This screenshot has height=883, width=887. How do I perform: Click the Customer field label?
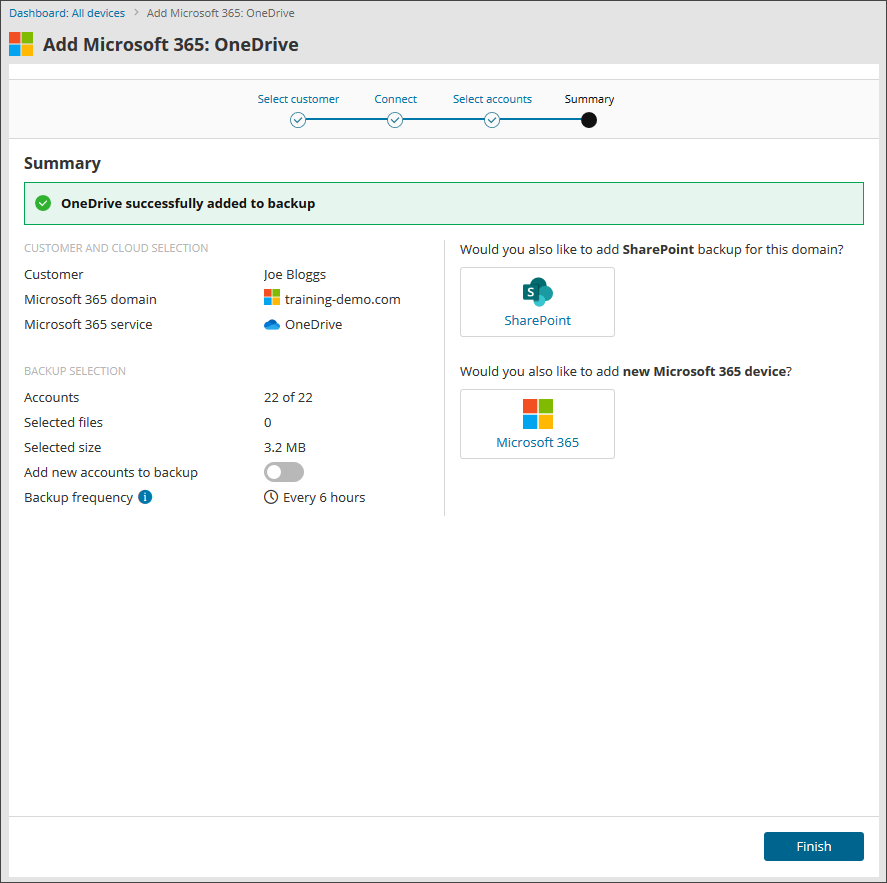click(x=54, y=274)
